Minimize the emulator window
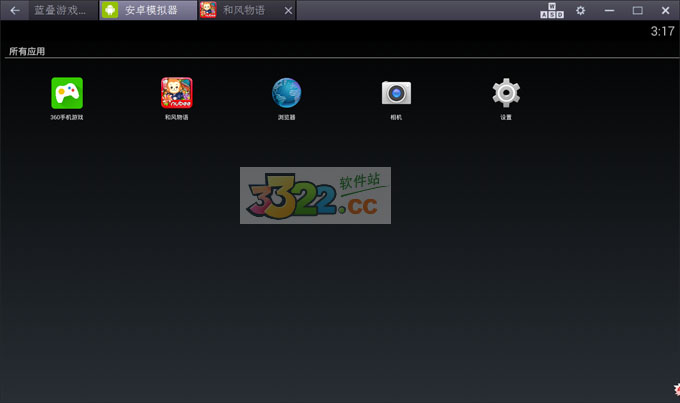Screen dimensions: 680x403 [609, 10]
